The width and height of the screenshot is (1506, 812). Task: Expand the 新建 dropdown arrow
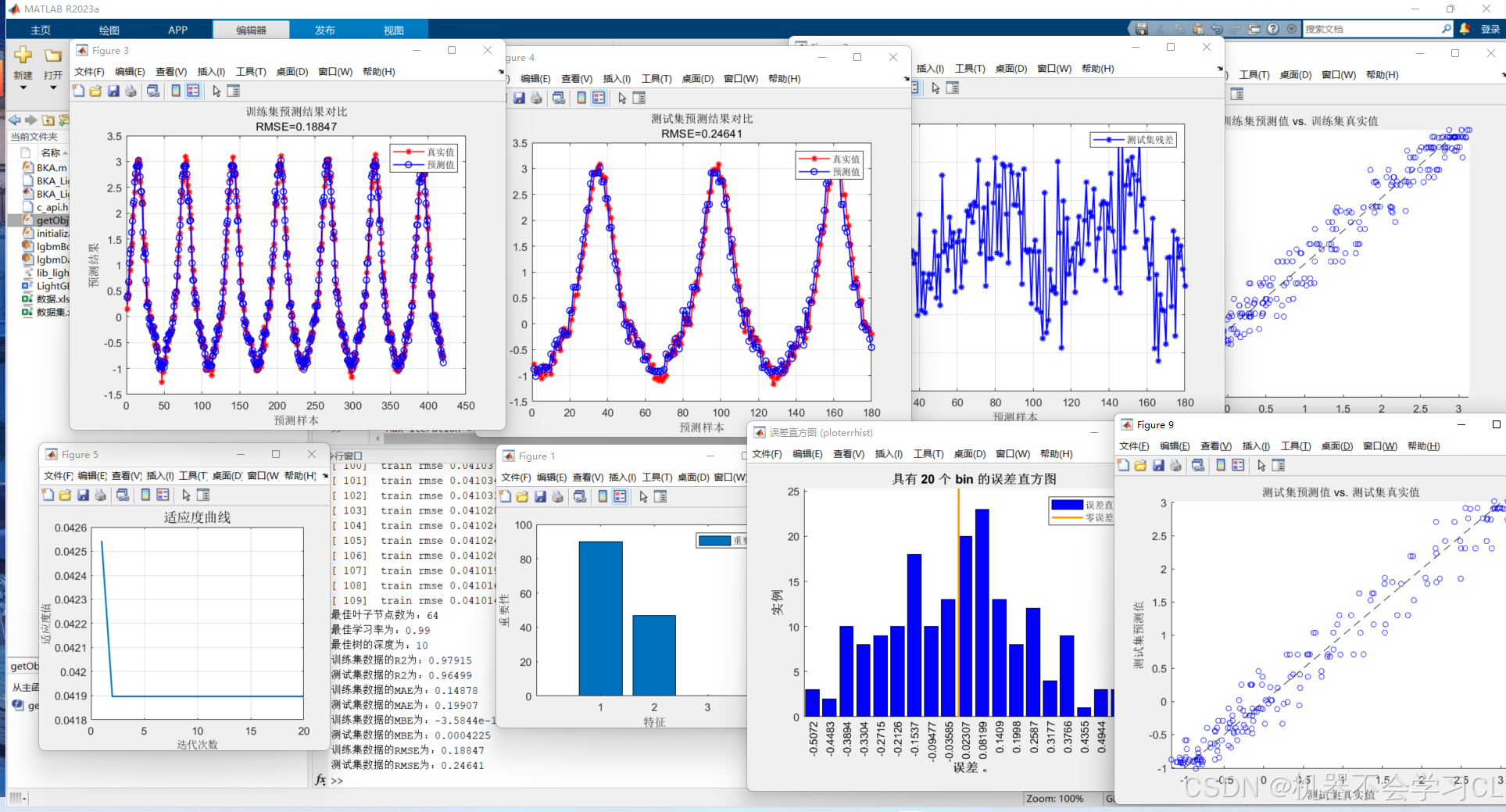pos(23,88)
